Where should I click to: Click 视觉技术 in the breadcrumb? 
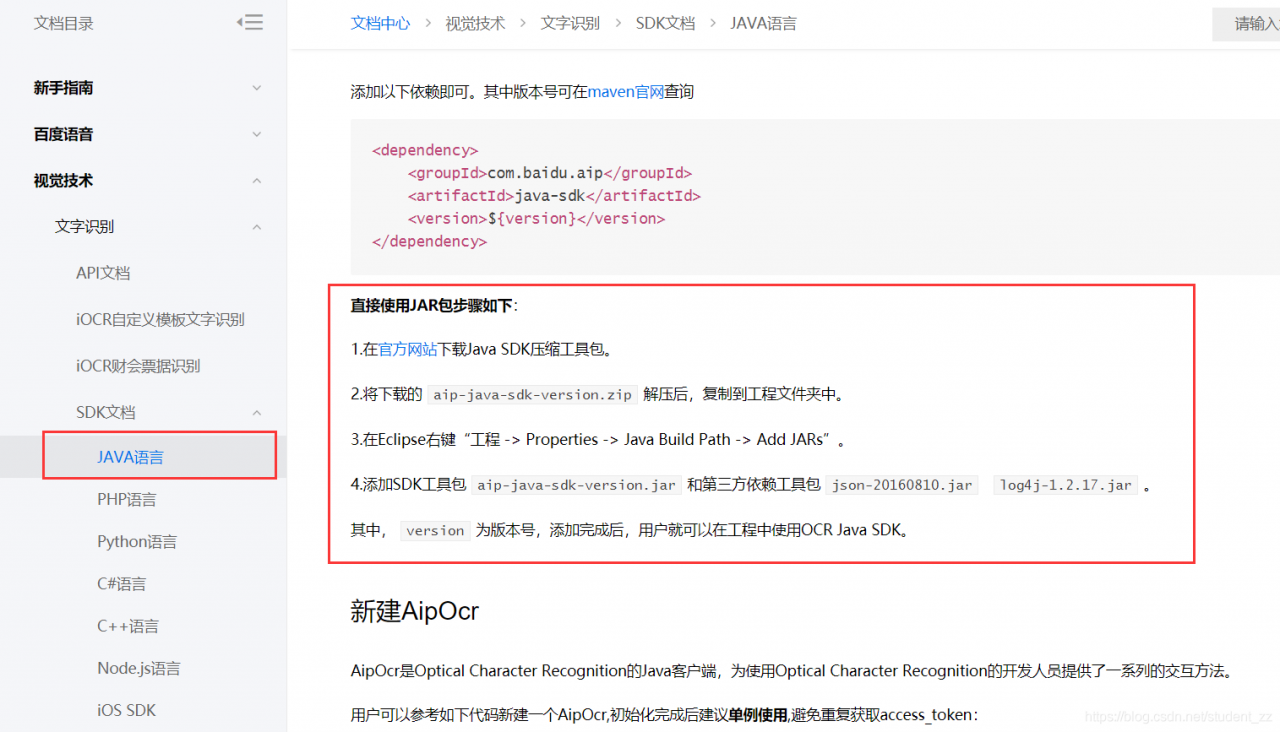(475, 23)
